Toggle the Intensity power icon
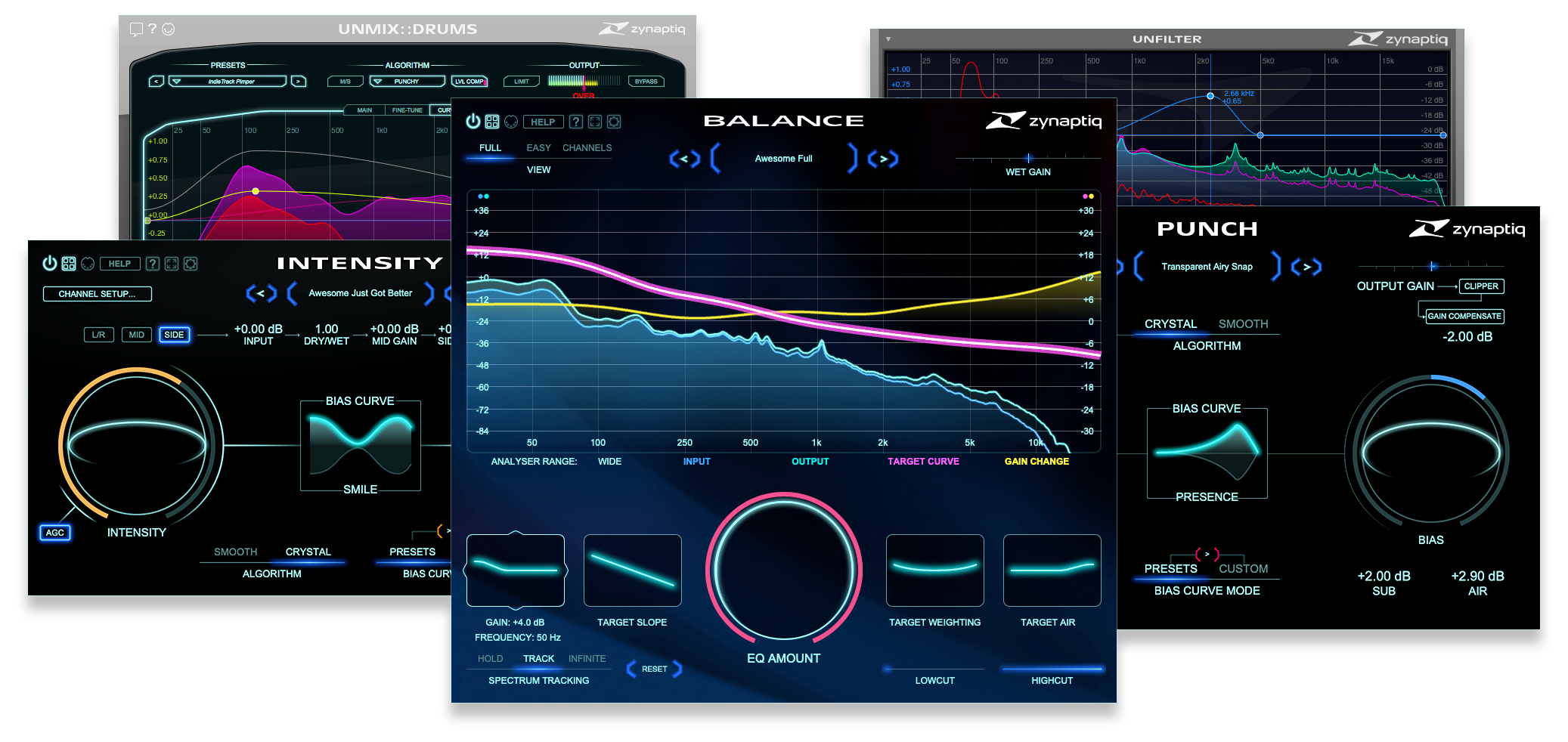The width and height of the screenshot is (1568, 742). tap(50, 263)
